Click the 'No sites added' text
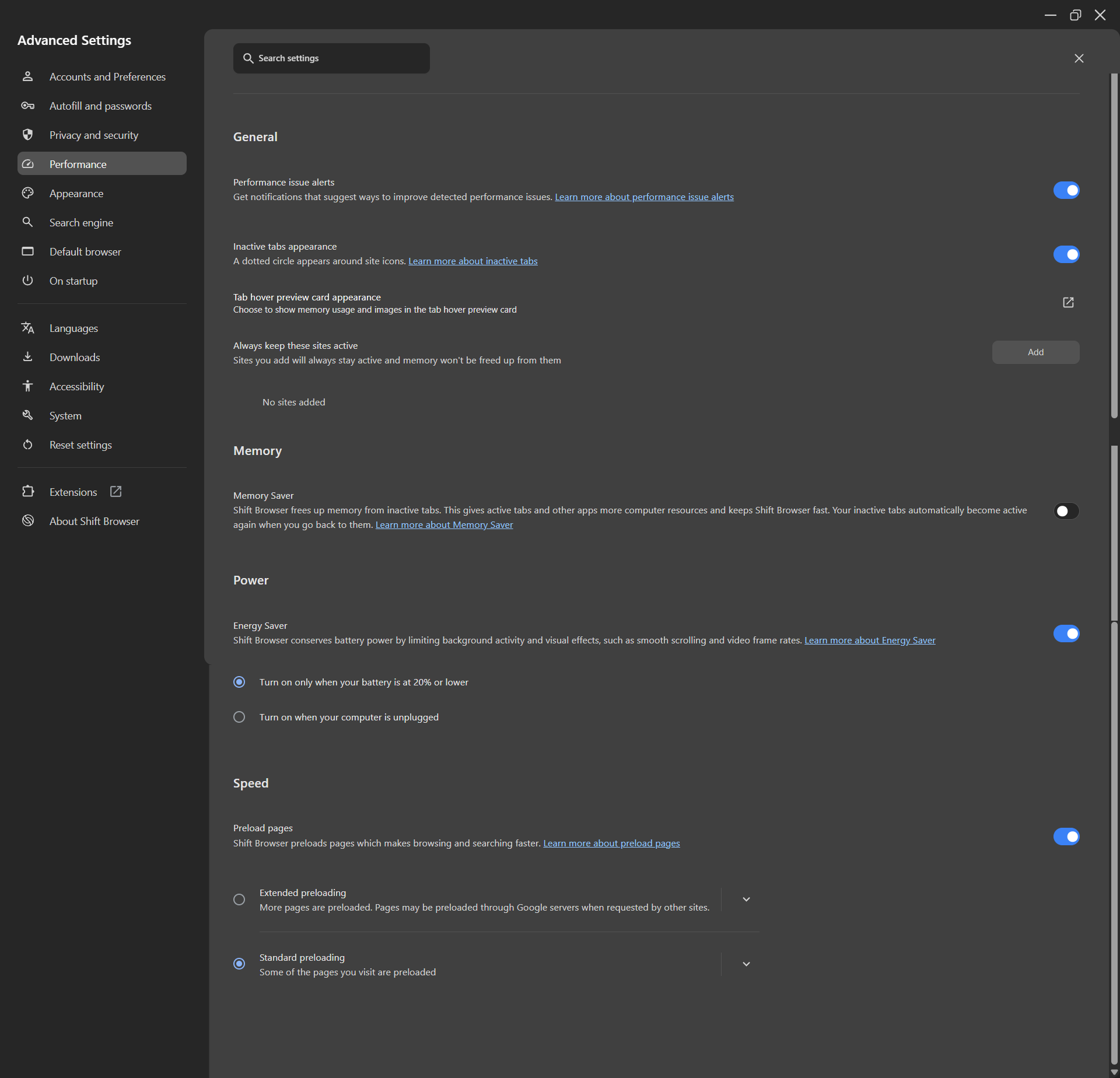1120x1078 pixels. [x=293, y=402]
